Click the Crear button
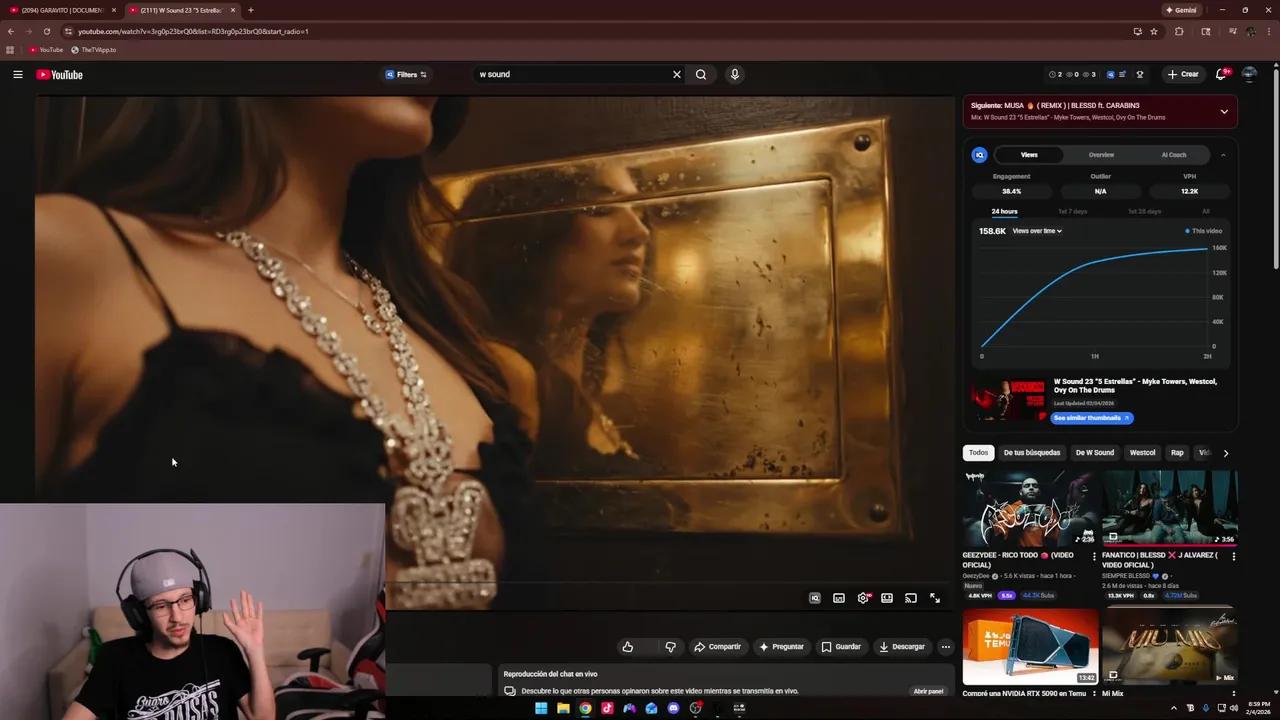Image resolution: width=1280 pixels, height=720 pixels. (x=1183, y=74)
